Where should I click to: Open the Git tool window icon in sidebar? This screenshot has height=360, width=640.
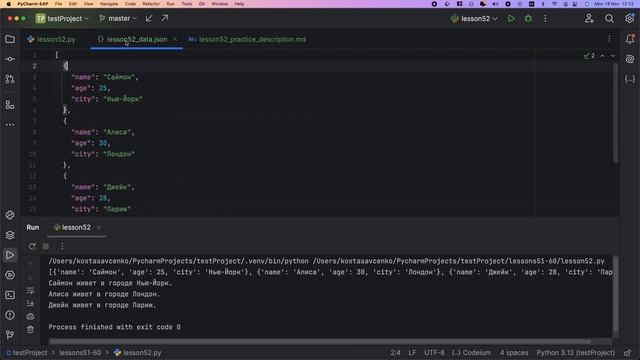(10, 335)
